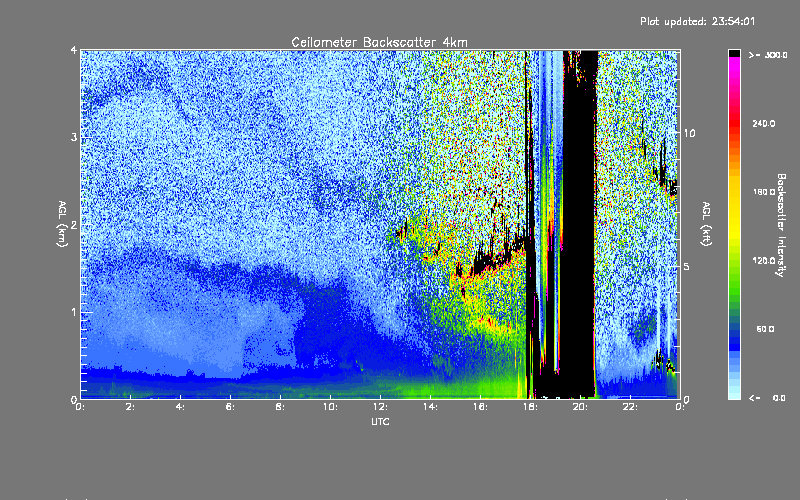Click the yellow band near 180.0 on the colorbar

[x=734, y=192]
